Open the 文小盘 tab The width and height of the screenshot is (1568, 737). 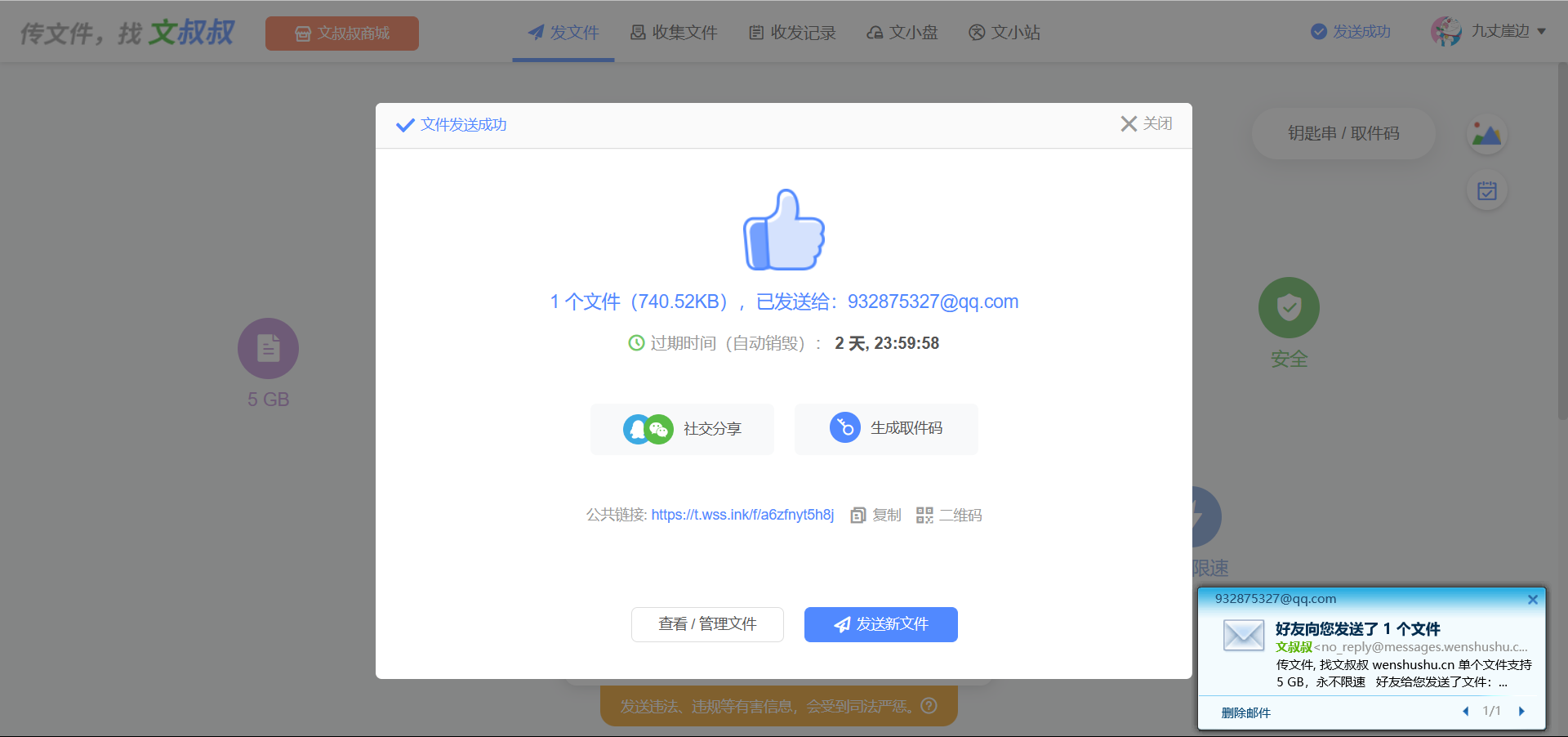(902, 33)
